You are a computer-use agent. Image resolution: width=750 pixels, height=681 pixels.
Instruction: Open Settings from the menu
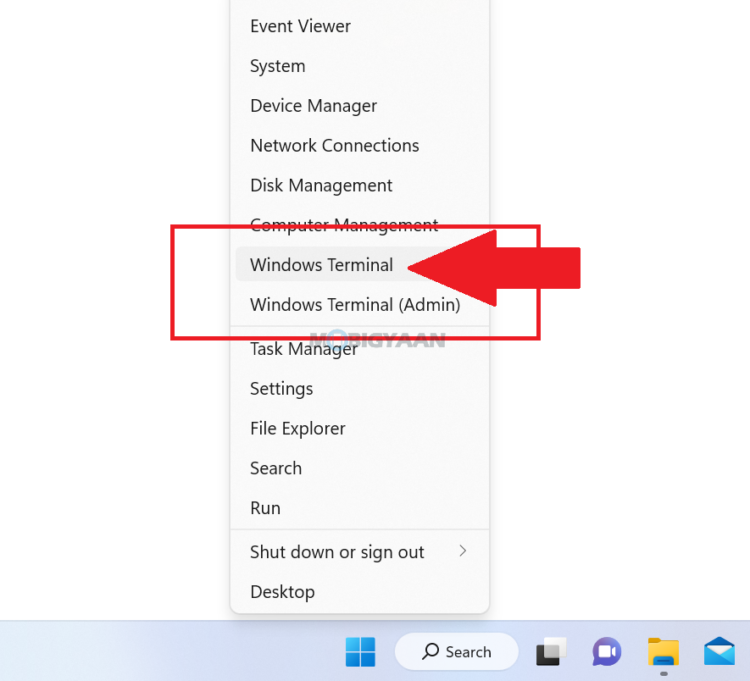tap(360, 388)
